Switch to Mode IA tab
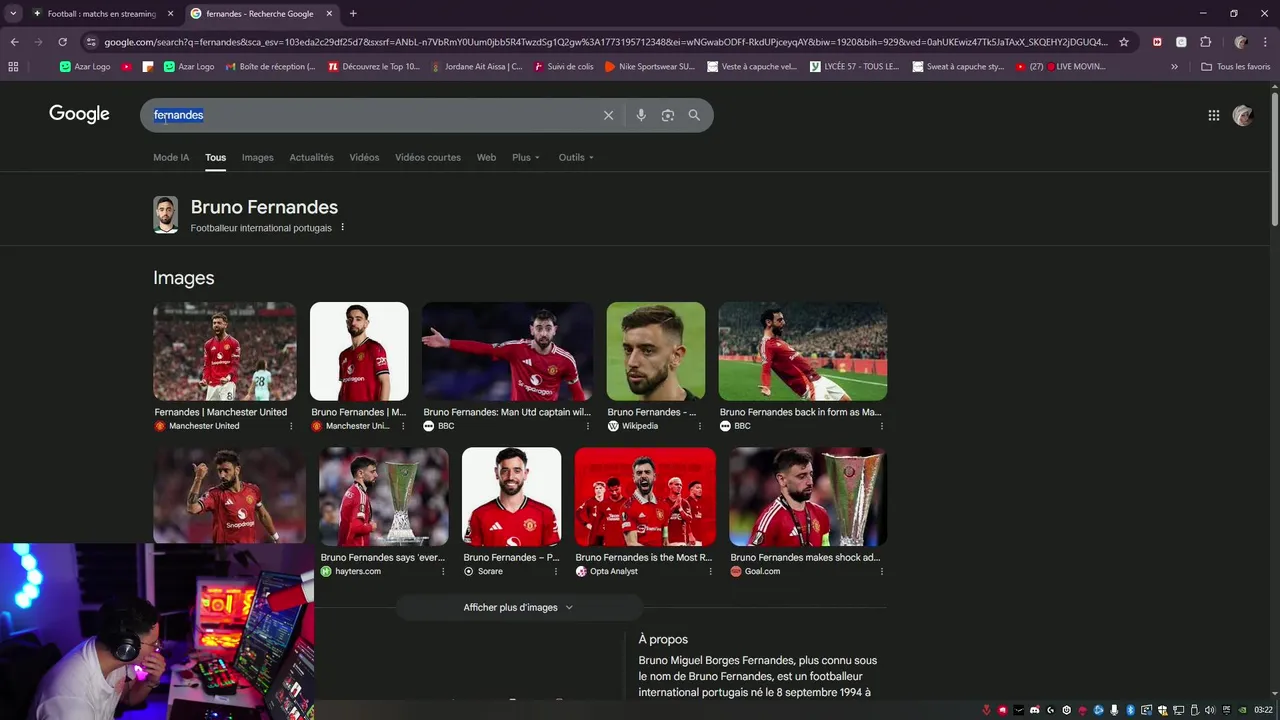The height and width of the screenshot is (720, 1280). tap(171, 157)
